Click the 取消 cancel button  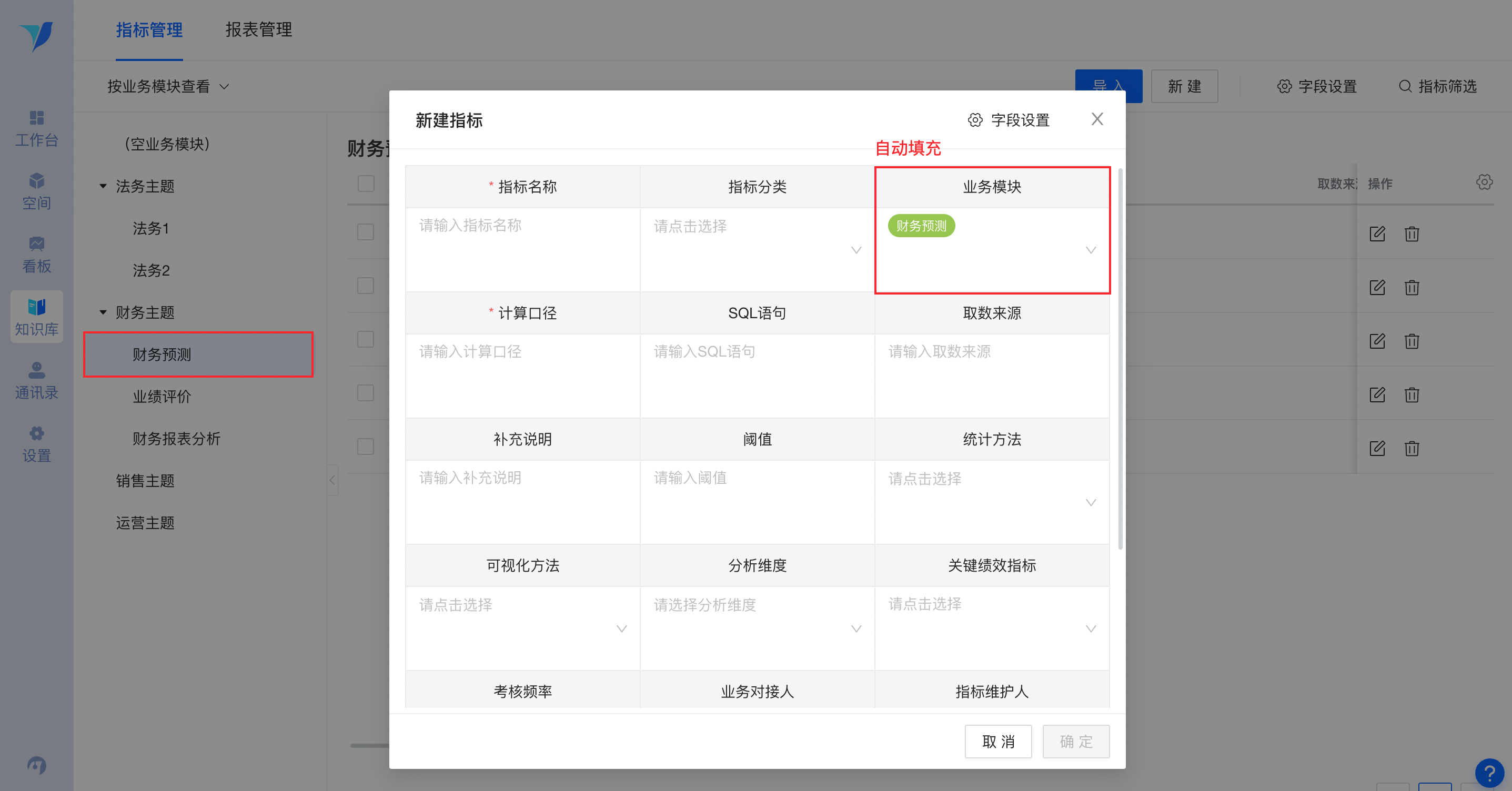click(998, 741)
